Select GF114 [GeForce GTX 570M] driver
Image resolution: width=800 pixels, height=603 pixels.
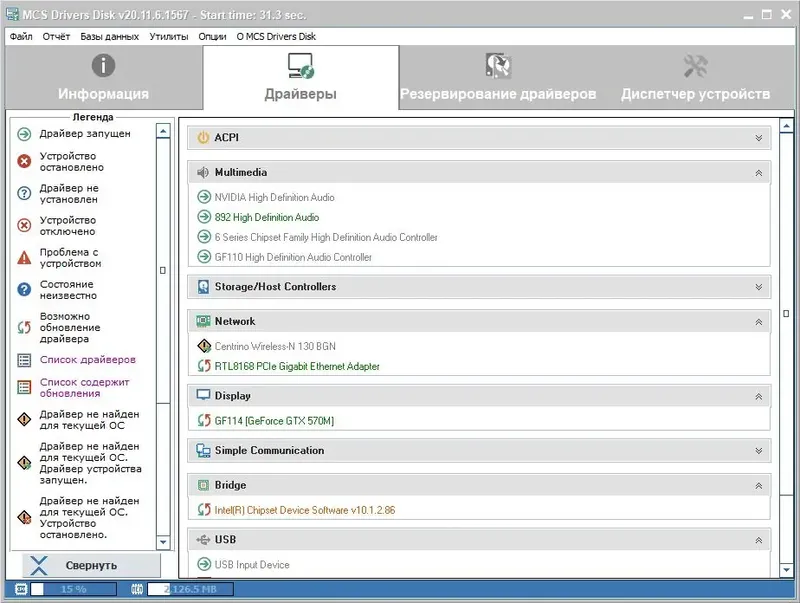coord(274,421)
